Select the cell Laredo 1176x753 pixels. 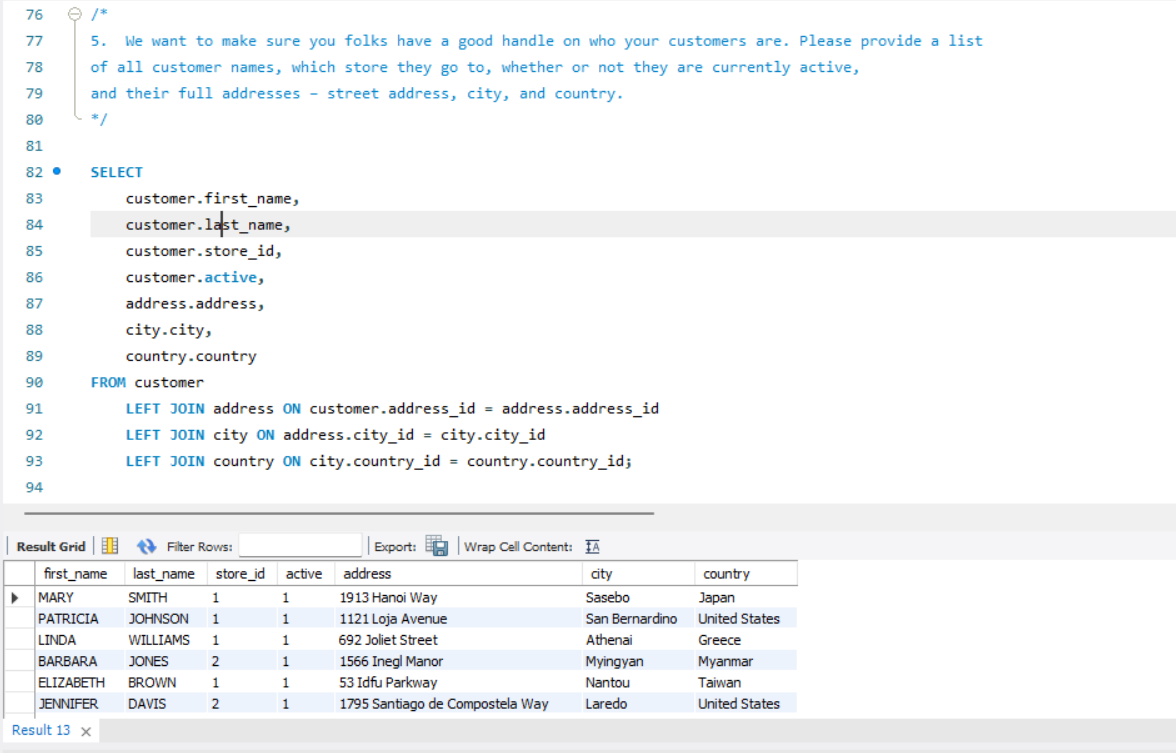click(638, 704)
